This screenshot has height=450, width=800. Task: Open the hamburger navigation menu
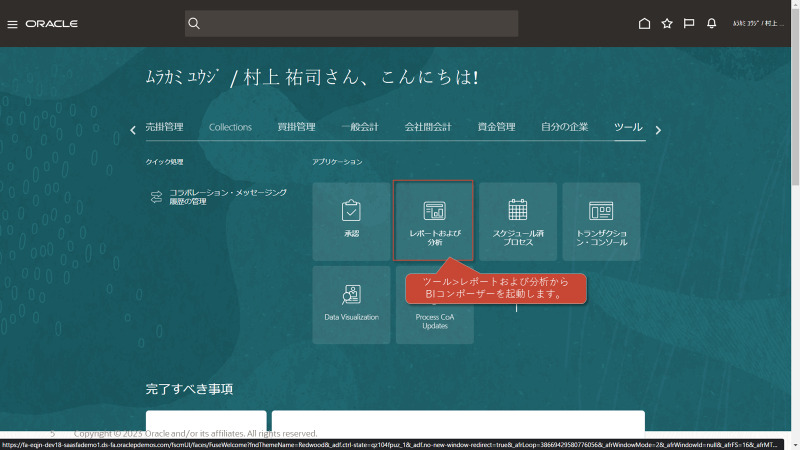(12, 24)
